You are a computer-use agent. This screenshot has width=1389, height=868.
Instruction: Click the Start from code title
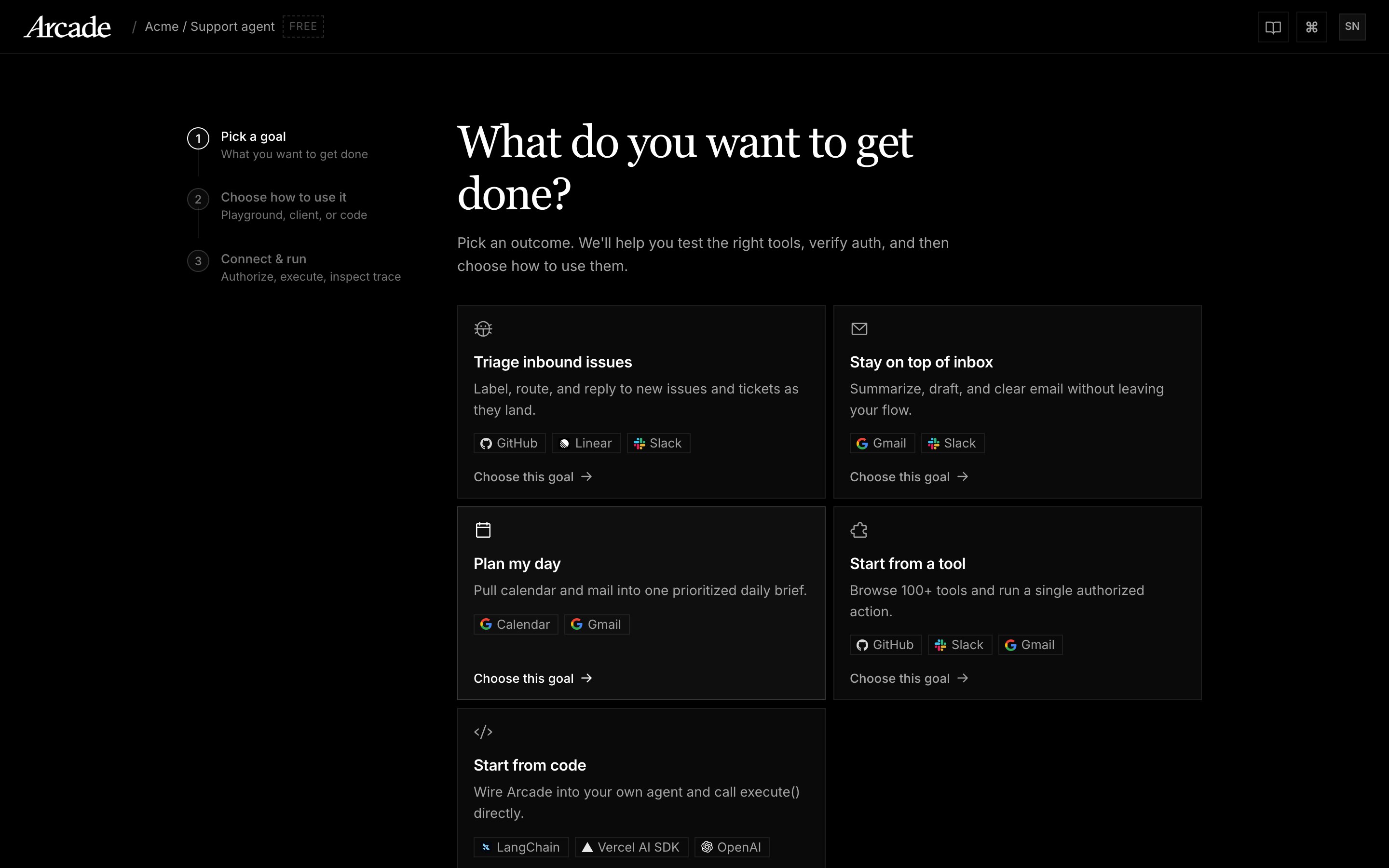(x=530, y=765)
